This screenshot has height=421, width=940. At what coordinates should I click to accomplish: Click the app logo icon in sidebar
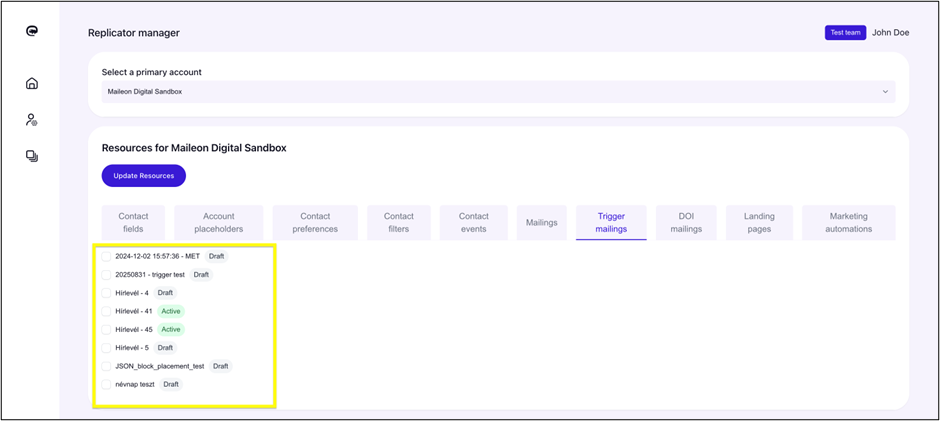coord(32,32)
